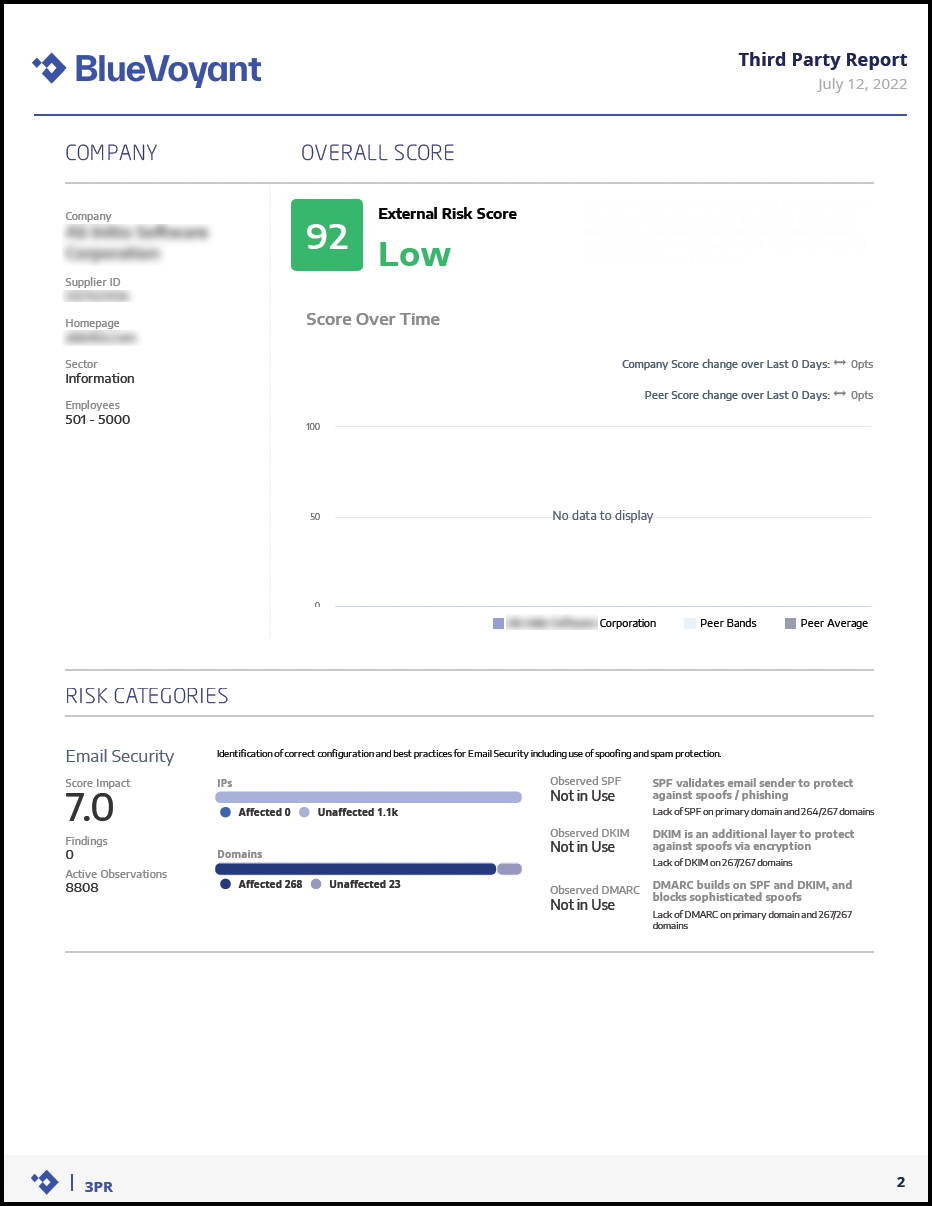Click the "No data to display" message
The height and width of the screenshot is (1206, 932).
click(603, 516)
